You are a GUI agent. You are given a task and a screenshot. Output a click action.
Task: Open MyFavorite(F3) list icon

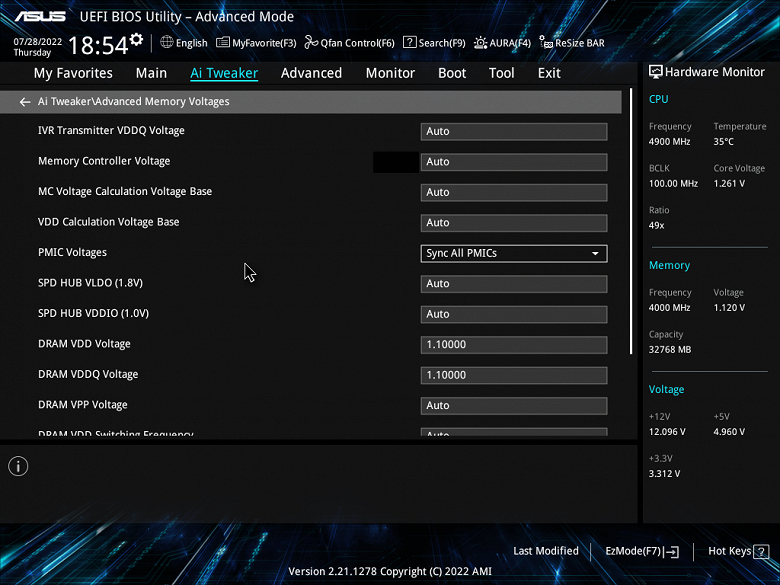(222, 43)
